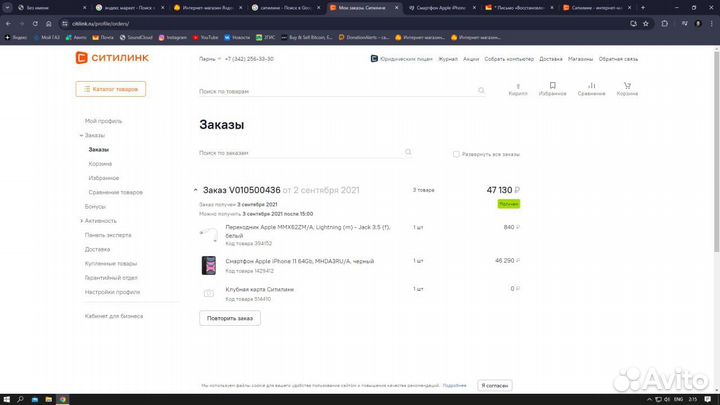Open the Доставка header link
The height and width of the screenshot is (405, 720).
(551, 59)
